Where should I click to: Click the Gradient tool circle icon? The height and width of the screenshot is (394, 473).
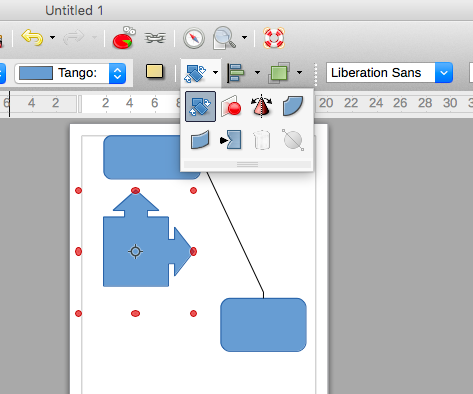tap(293, 140)
